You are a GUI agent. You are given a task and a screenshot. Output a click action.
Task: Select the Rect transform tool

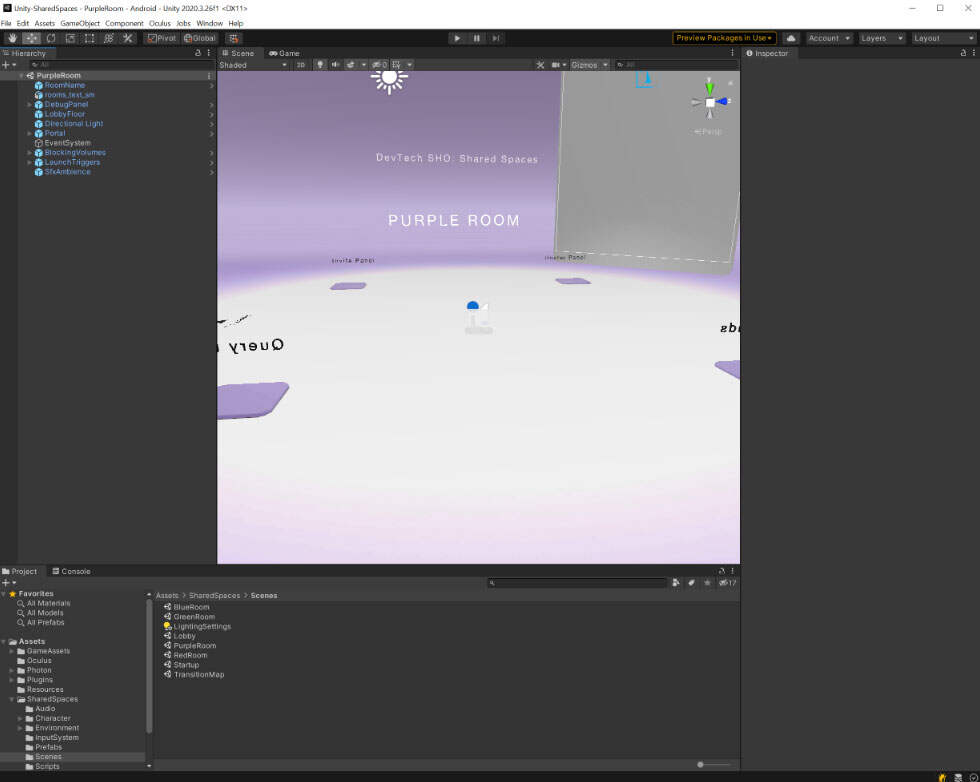click(x=90, y=38)
